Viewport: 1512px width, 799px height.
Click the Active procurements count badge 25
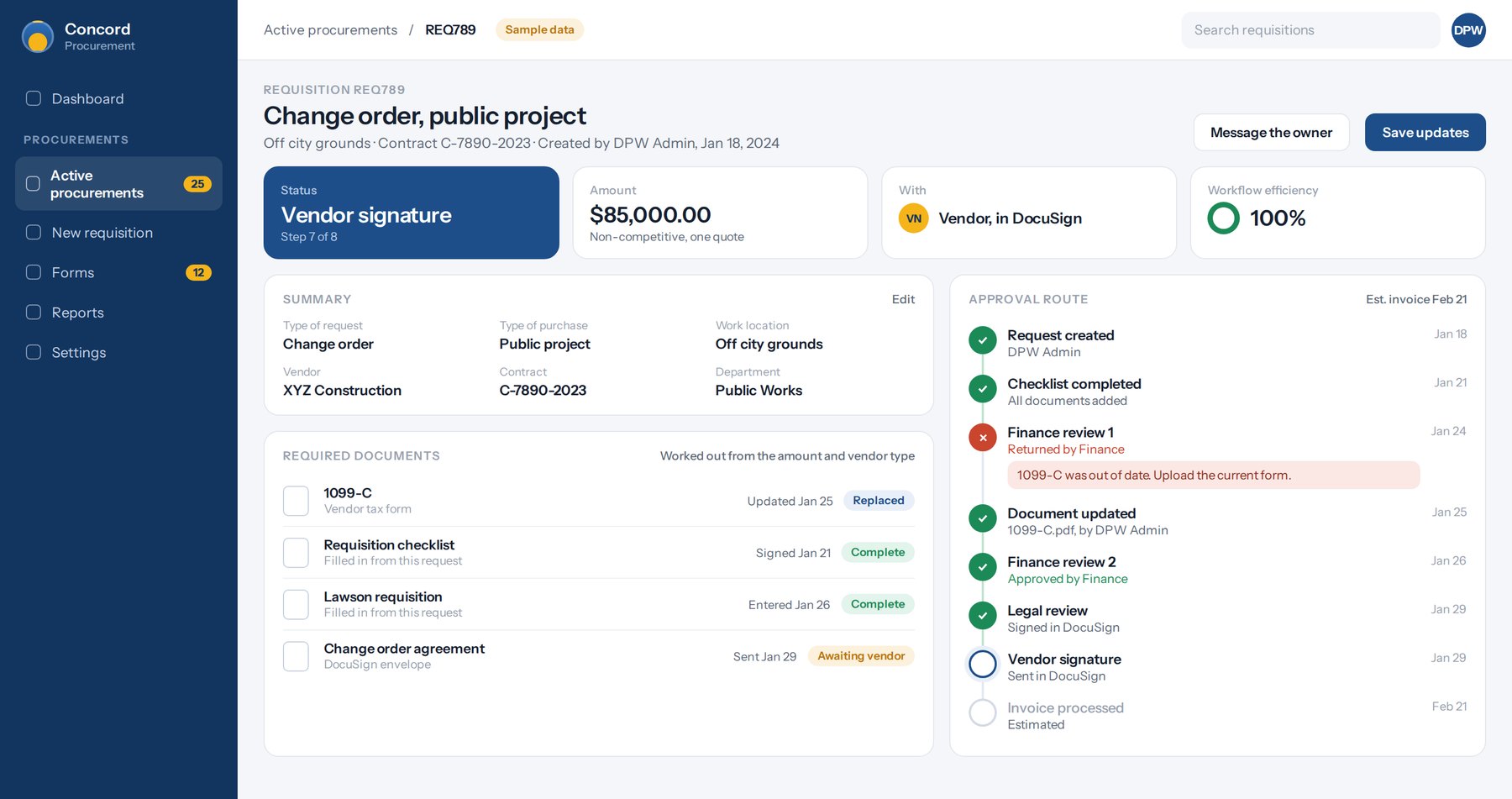pyautogui.click(x=197, y=184)
